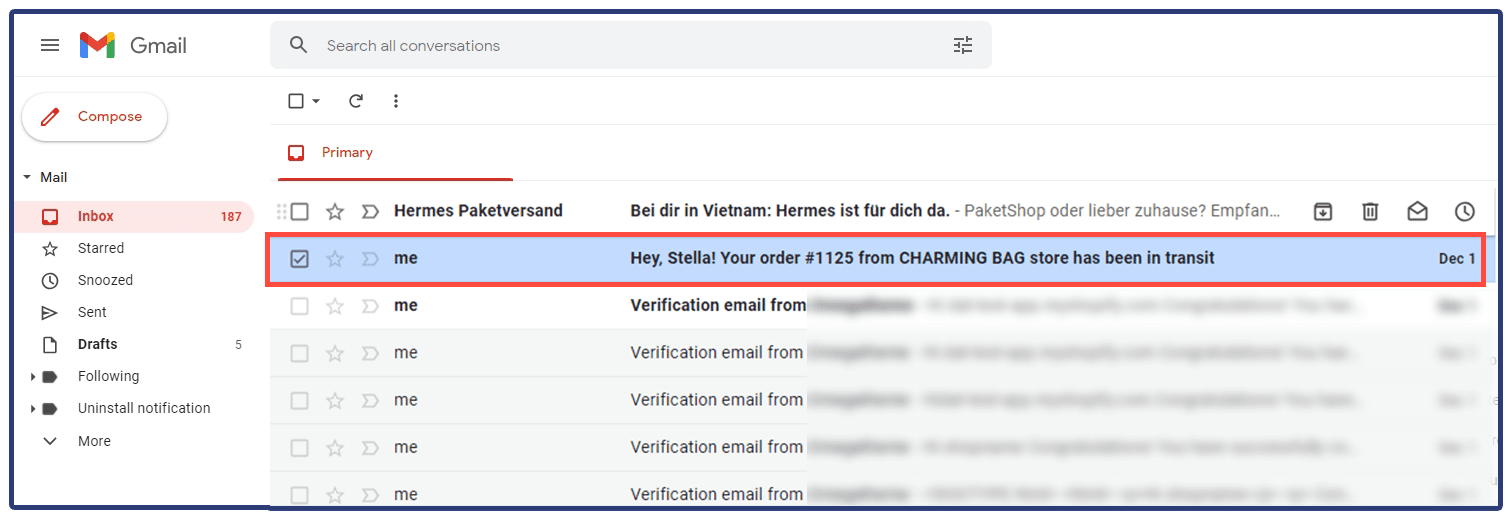Expand the Uninstall notification label
Viewport: 1512px width, 519px height.
tap(33, 409)
